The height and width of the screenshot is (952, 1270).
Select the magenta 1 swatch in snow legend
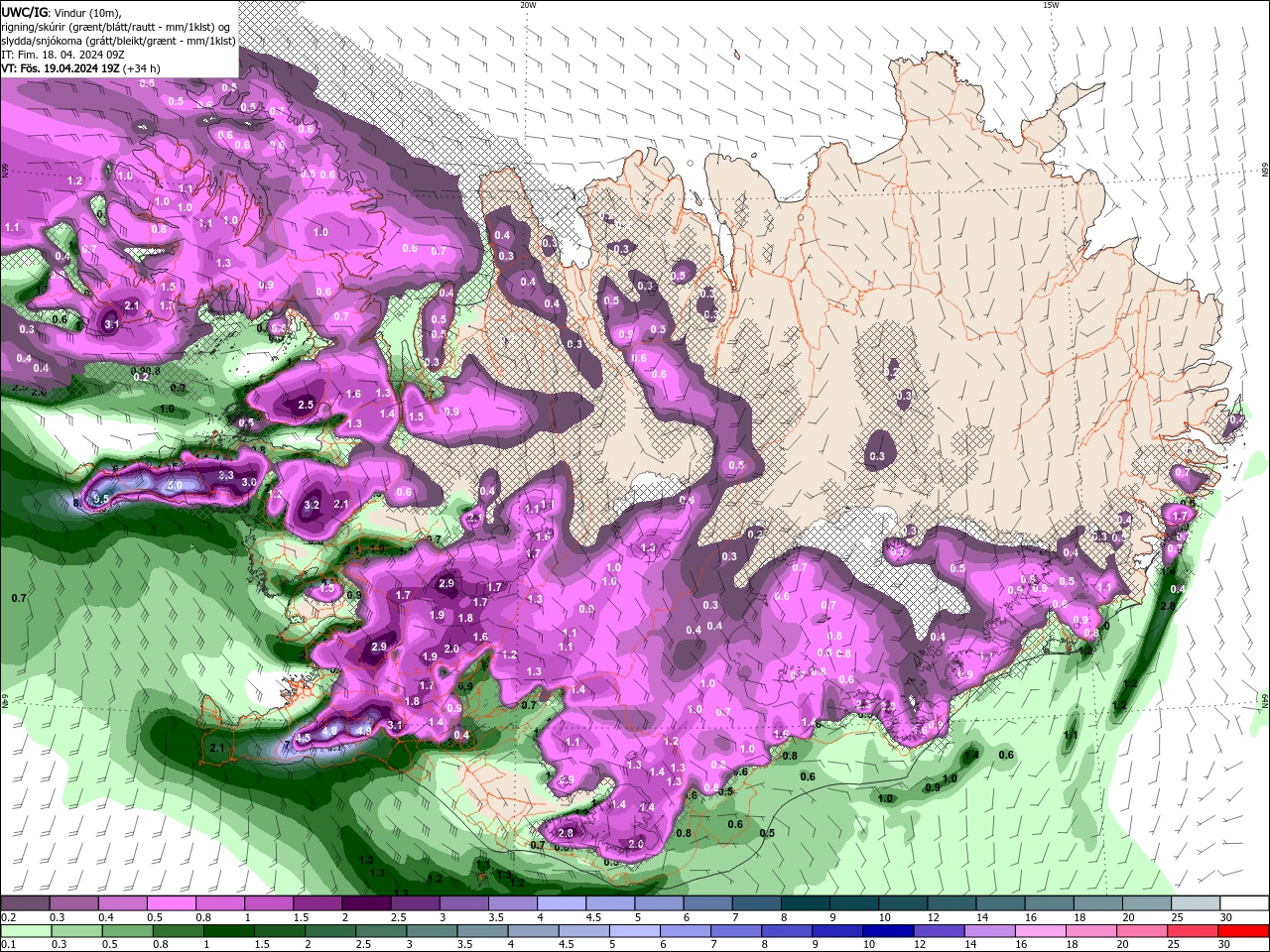[x=269, y=903]
